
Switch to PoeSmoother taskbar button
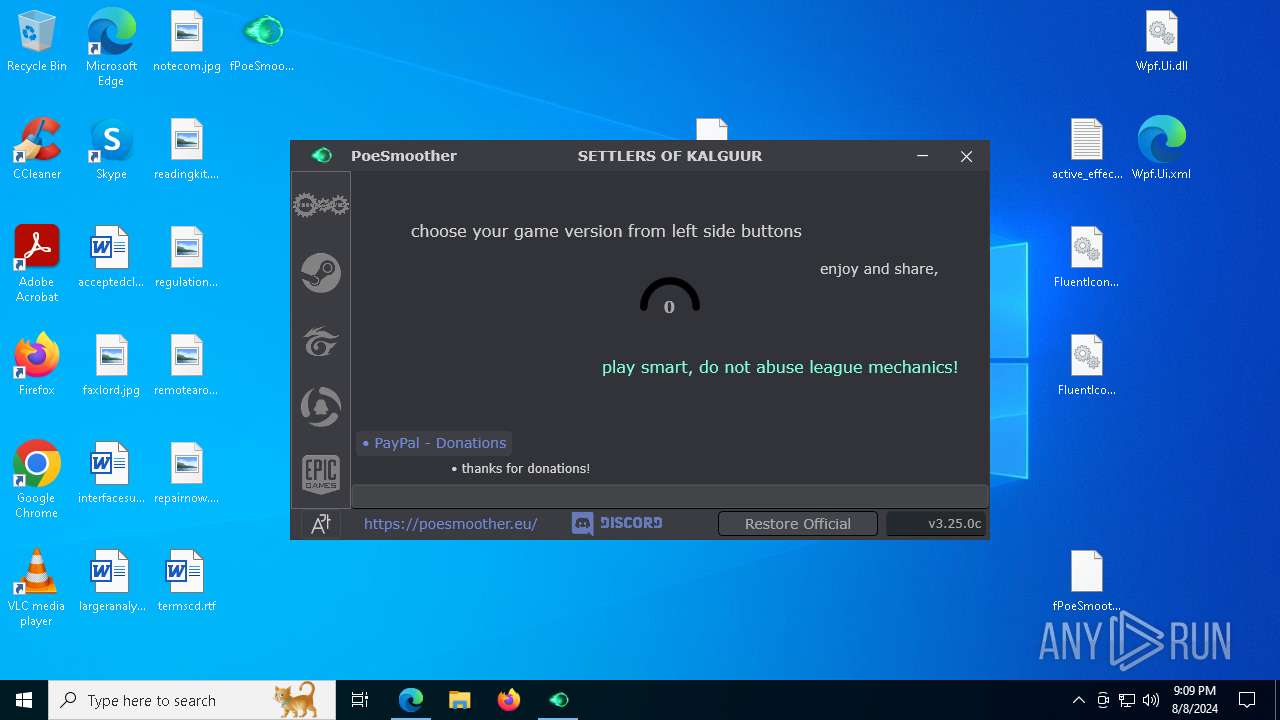click(558, 700)
